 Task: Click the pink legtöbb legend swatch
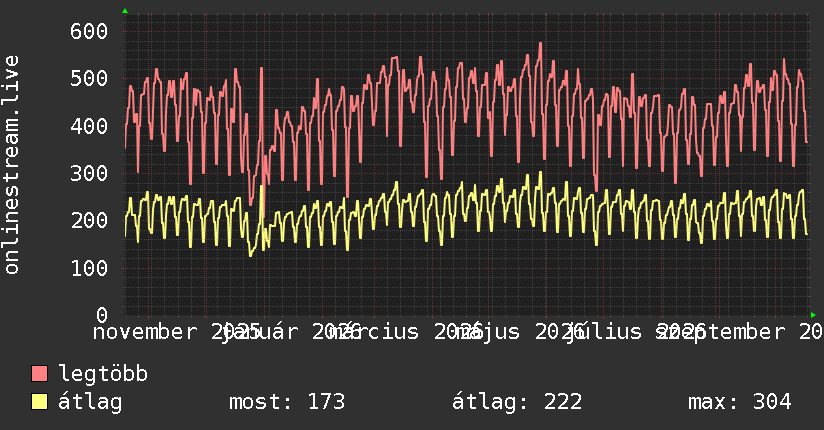click(x=39, y=374)
